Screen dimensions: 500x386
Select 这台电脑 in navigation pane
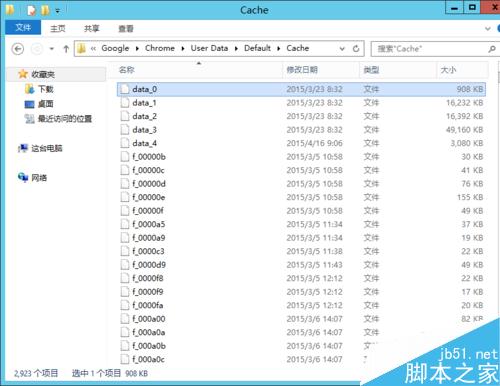pos(47,148)
